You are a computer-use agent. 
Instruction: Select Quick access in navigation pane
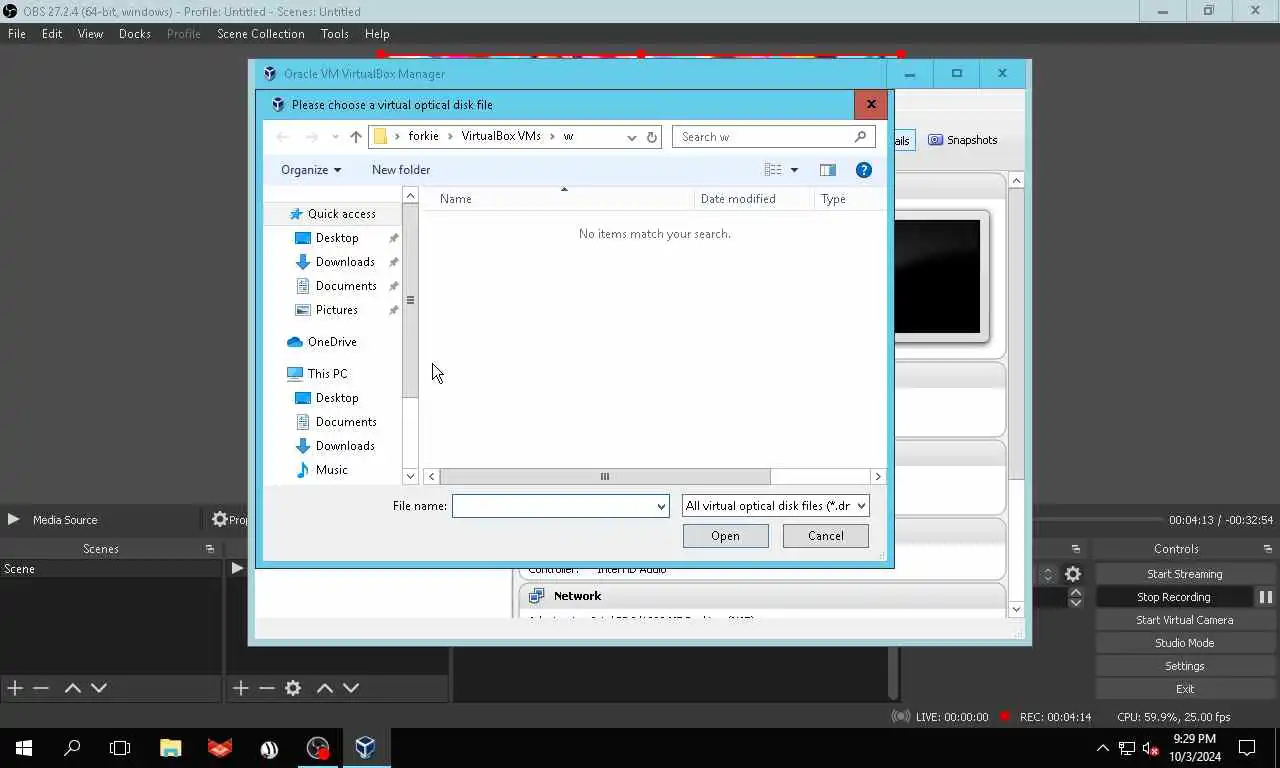(341, 214)
